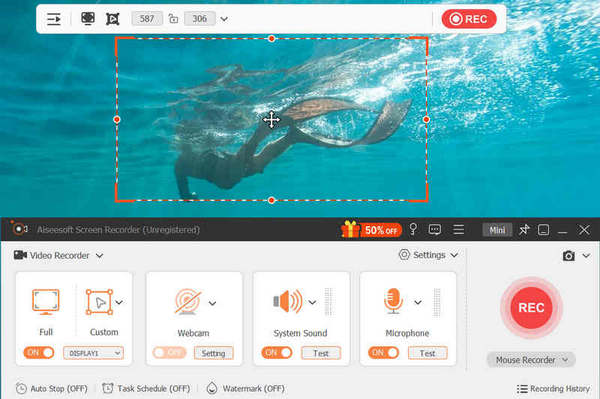Toggle the aspect ratio lock icon
Image resolution: width=600 pixels, height=399 pixels.
[x=173, y=18]
